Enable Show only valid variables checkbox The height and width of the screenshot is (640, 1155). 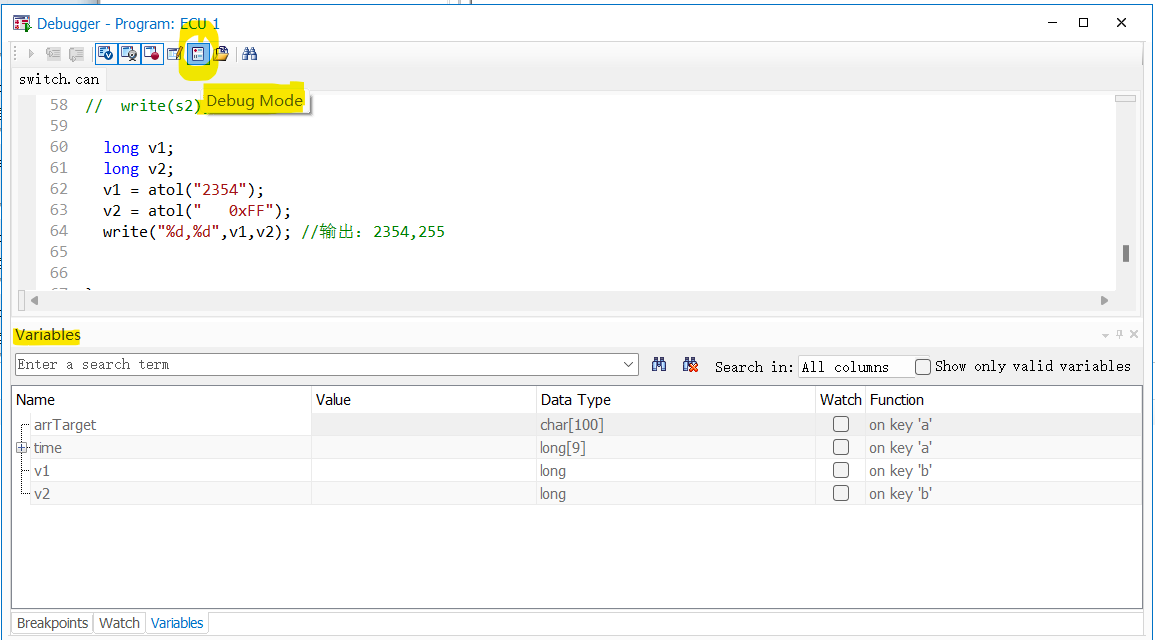(x=922, y=366)
